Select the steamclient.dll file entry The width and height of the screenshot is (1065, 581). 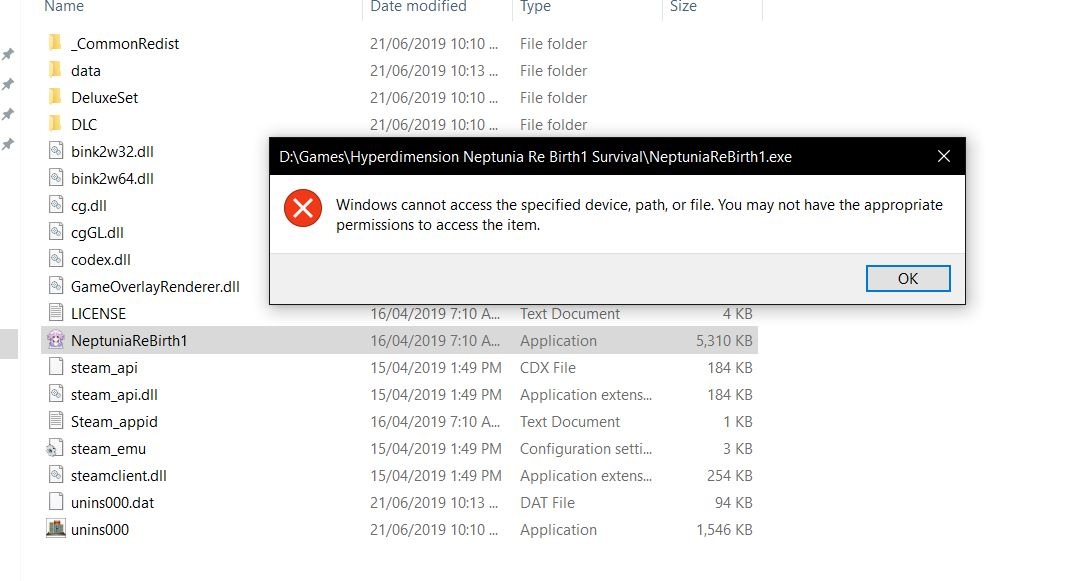399,476
